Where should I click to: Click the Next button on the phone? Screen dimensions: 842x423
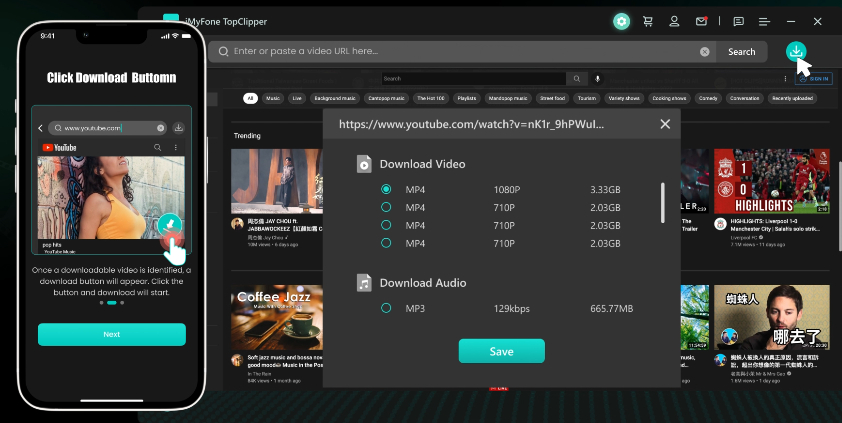[x=112, y=334]
